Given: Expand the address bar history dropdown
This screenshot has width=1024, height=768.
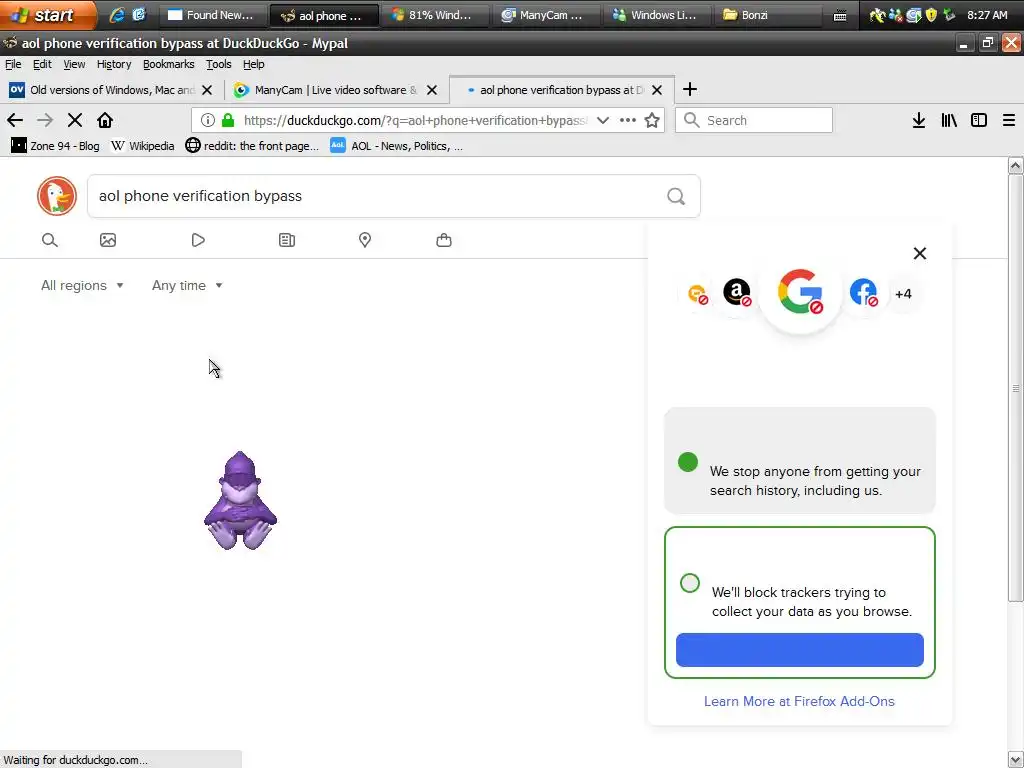Looking at the screenshot, I should coord(603,120).
